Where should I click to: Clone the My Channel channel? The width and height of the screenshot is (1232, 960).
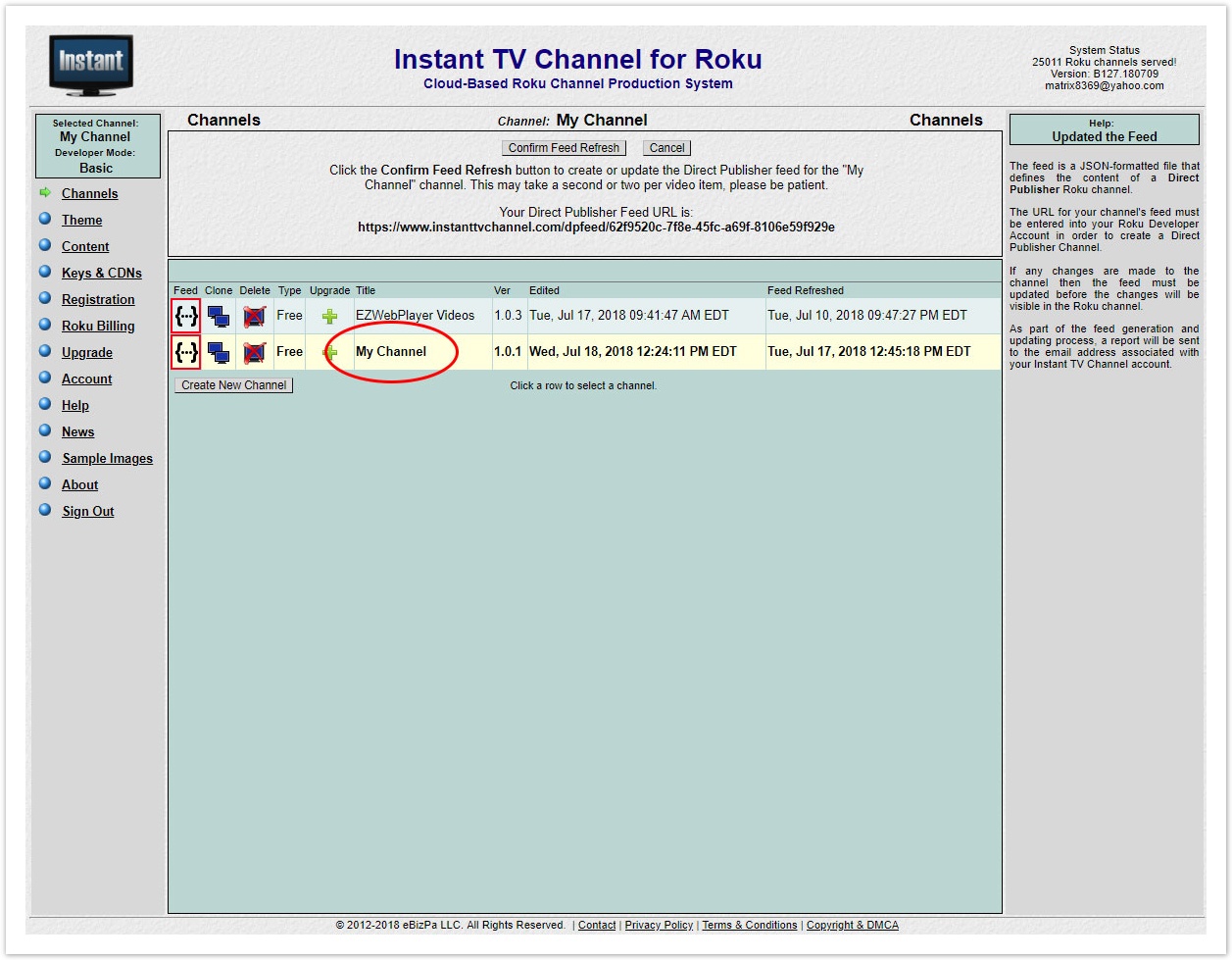click(219, 353)
